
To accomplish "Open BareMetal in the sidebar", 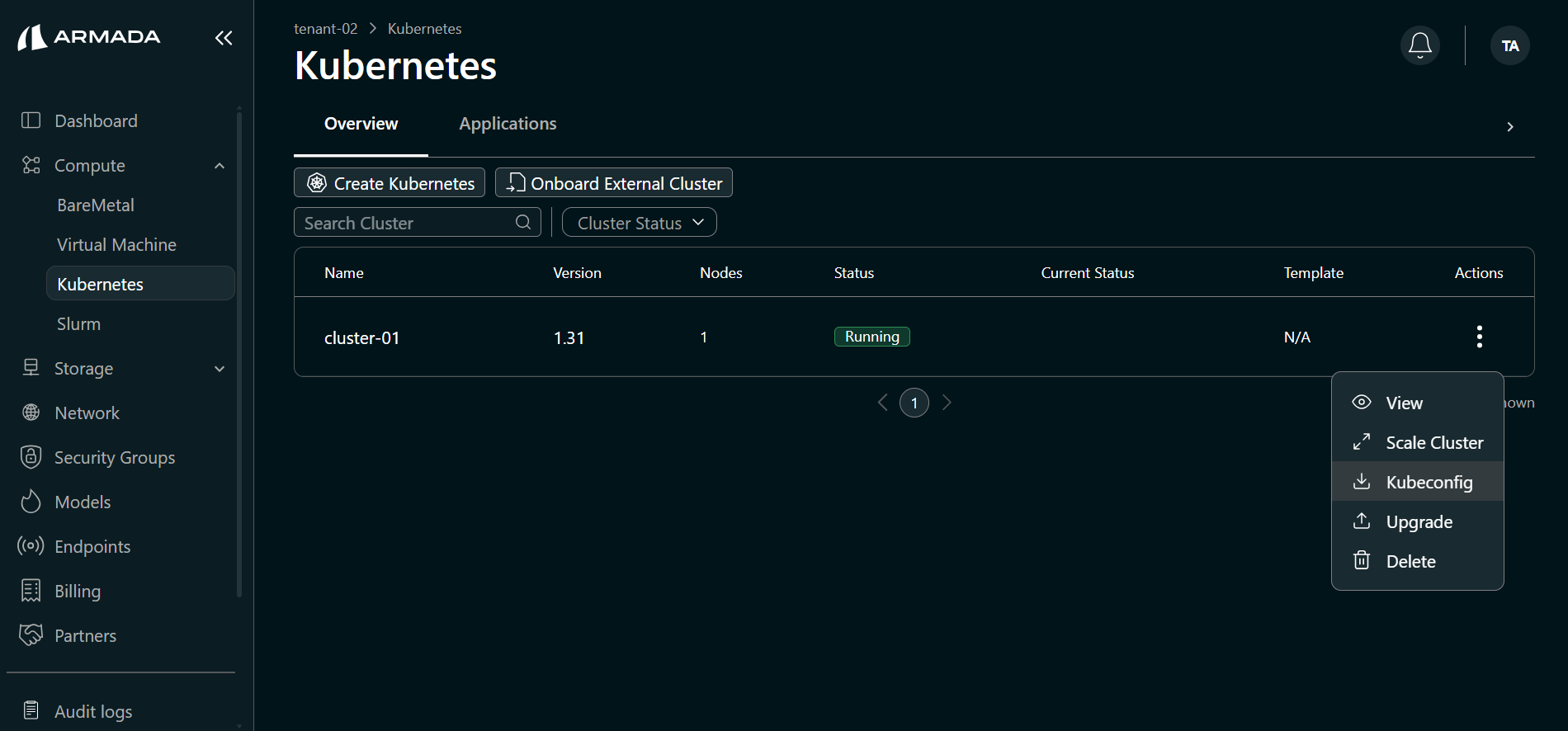I will (96, 205).
